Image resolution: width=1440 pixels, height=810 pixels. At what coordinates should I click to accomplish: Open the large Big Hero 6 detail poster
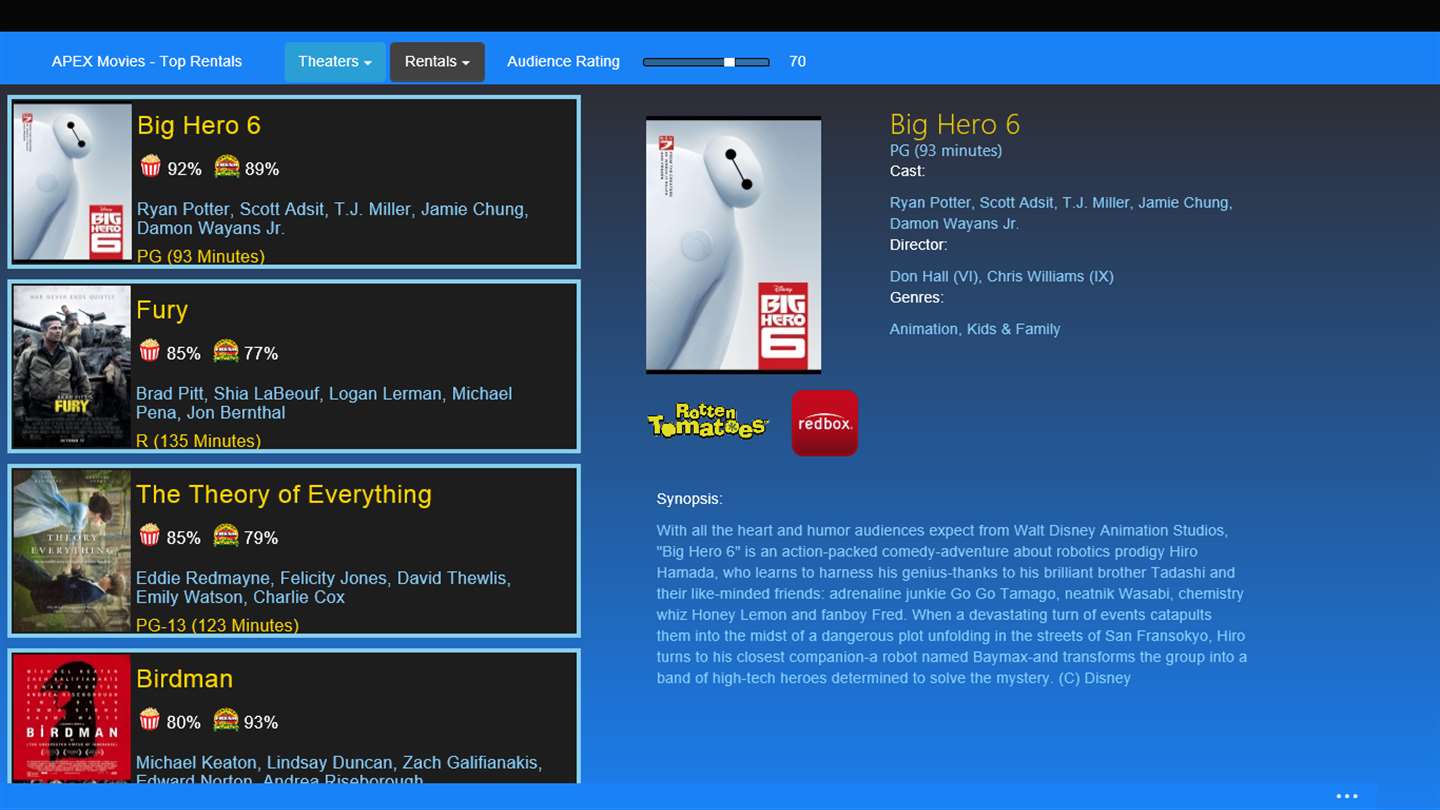point(733,245)
